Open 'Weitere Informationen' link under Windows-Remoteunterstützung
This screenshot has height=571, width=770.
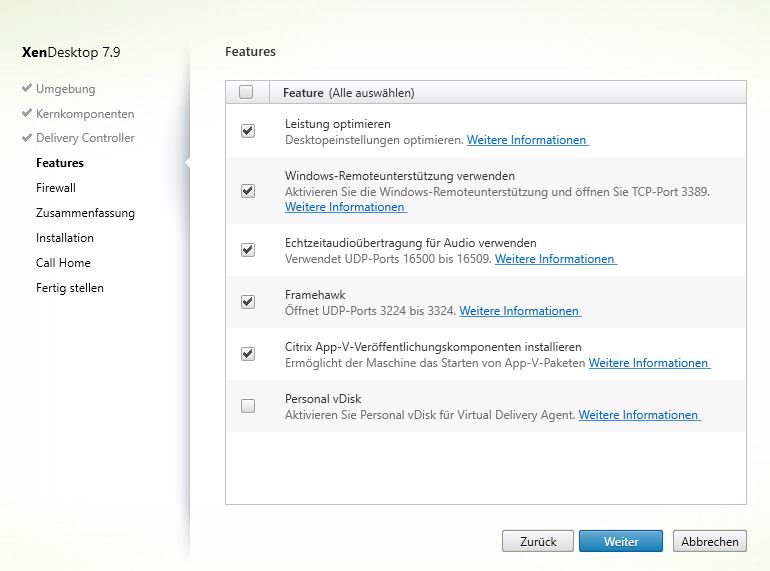click(346, 207)
